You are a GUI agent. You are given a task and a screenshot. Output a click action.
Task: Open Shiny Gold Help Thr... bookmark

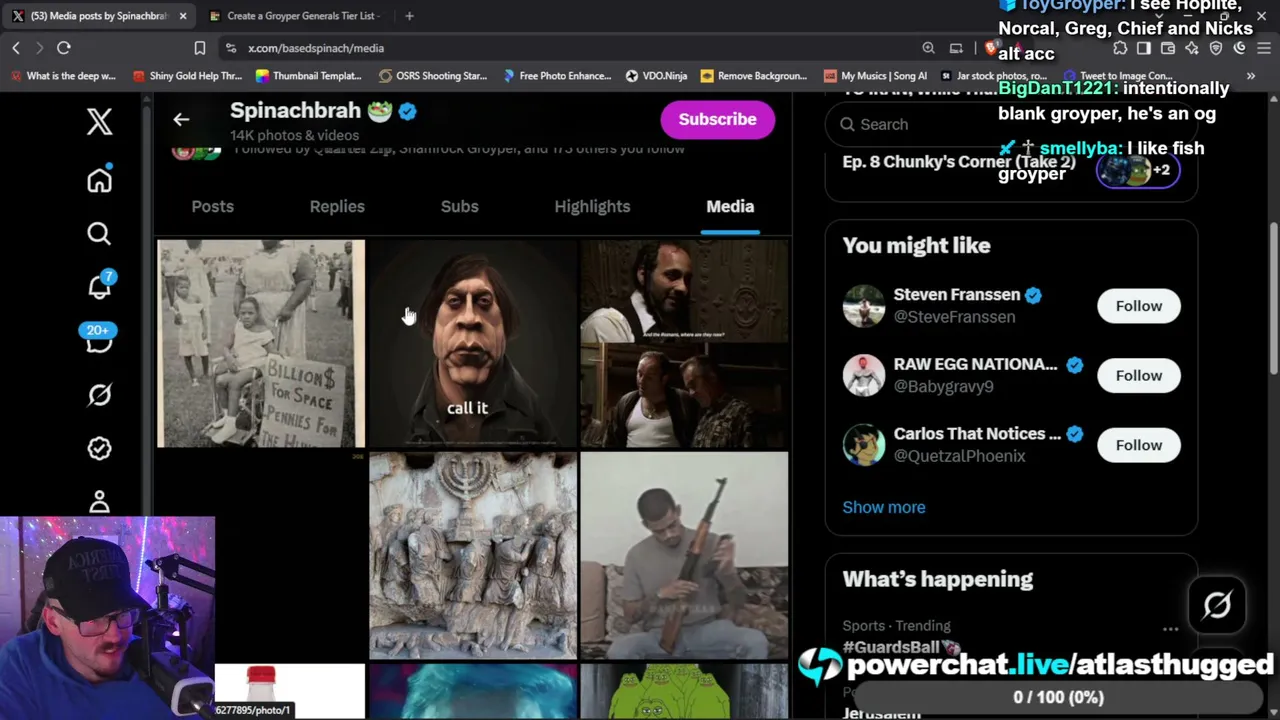tap(187, 76)
